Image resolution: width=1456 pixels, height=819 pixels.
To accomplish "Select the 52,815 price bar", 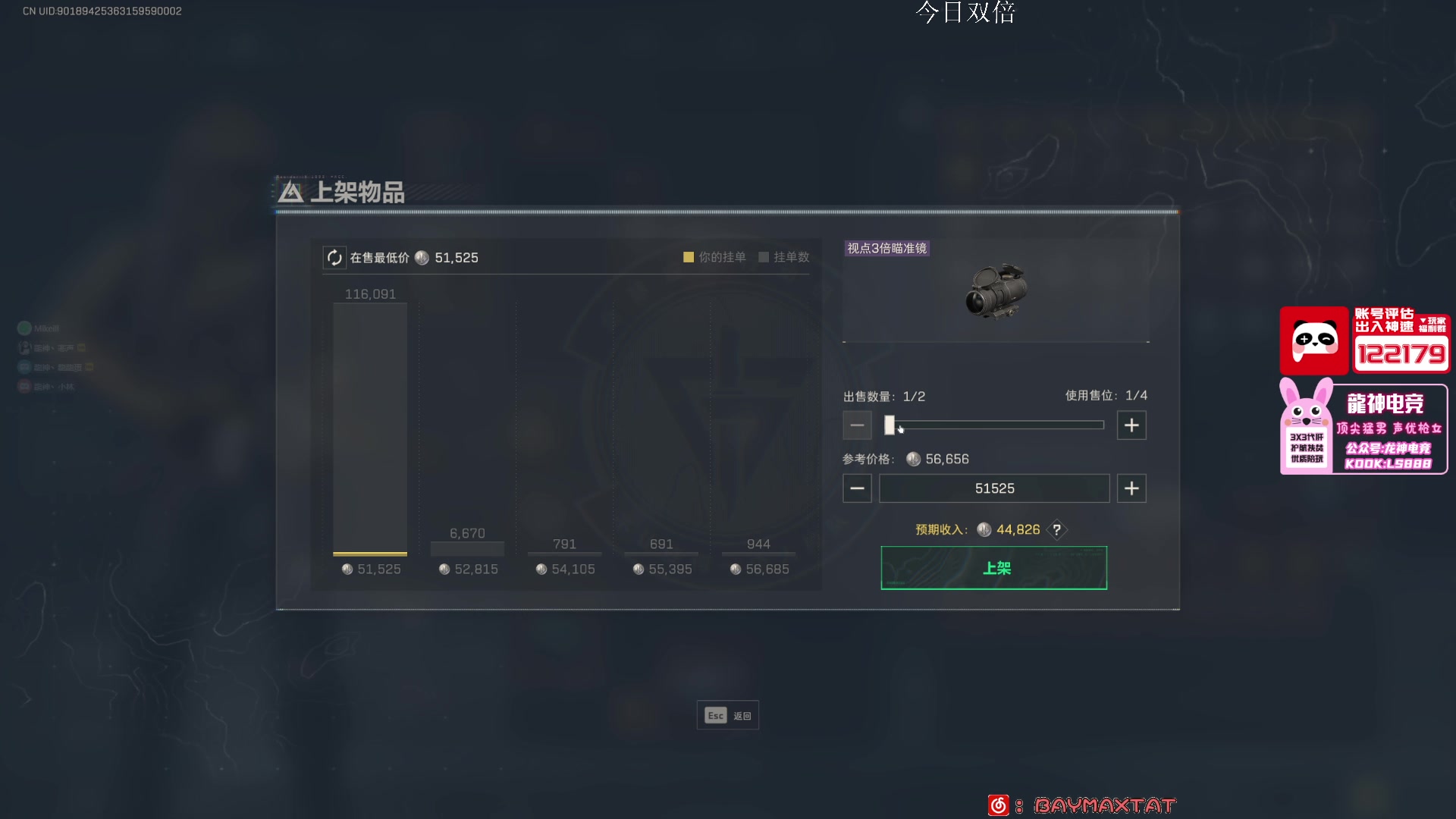I will click(467, 549).
